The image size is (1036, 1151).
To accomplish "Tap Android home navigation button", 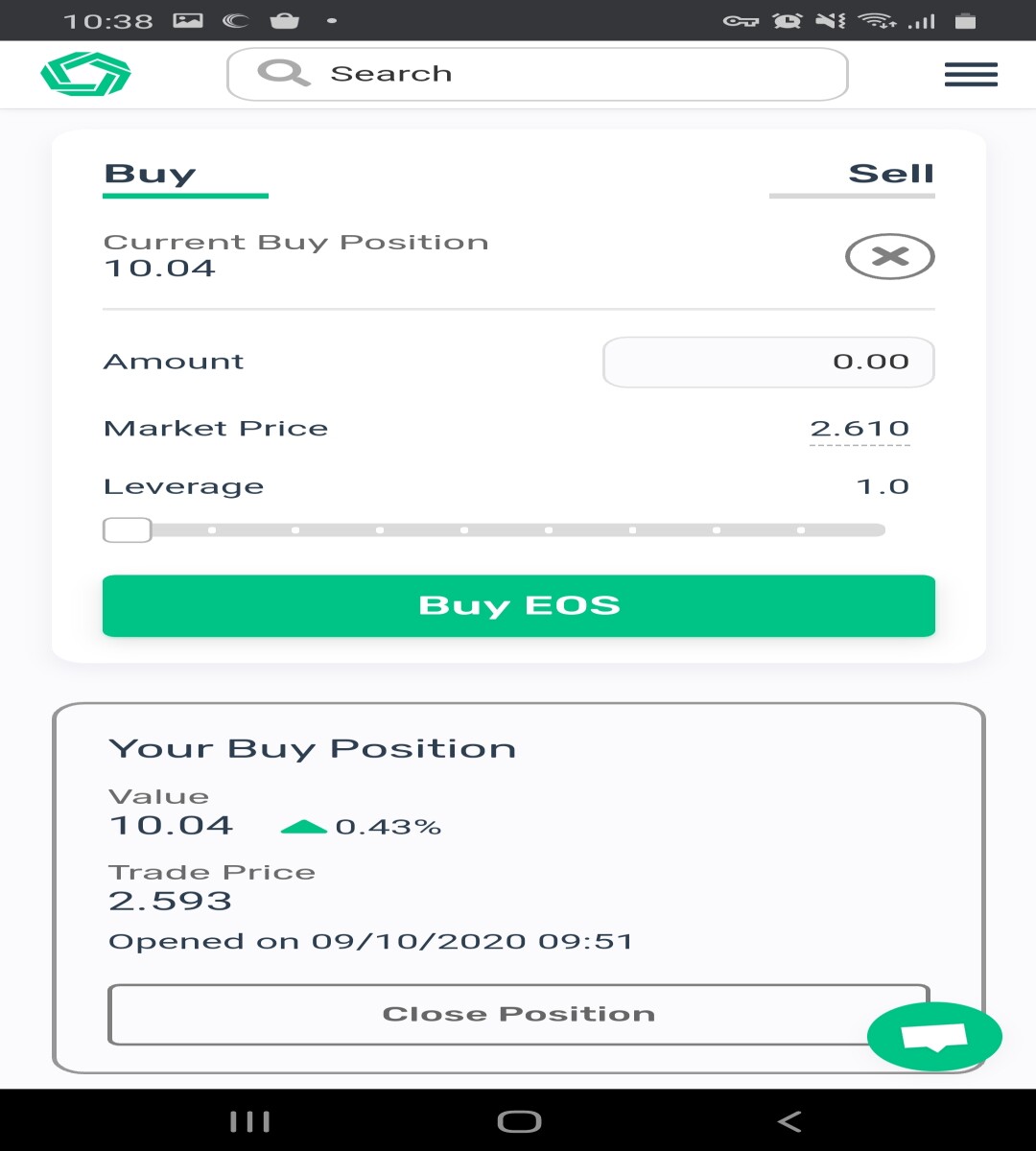I will click(519, 1121).
